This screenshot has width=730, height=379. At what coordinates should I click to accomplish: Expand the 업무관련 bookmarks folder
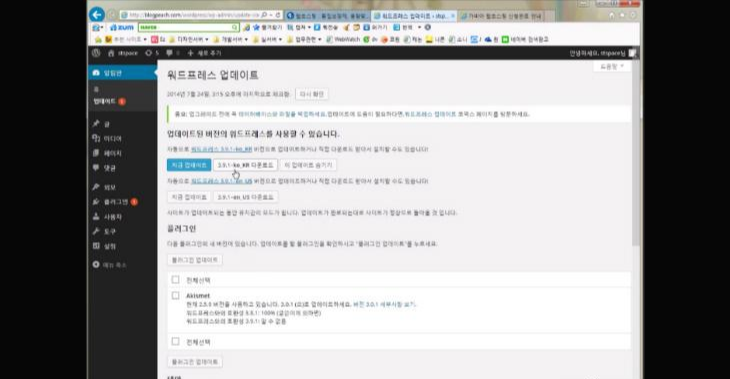[304, 40]
